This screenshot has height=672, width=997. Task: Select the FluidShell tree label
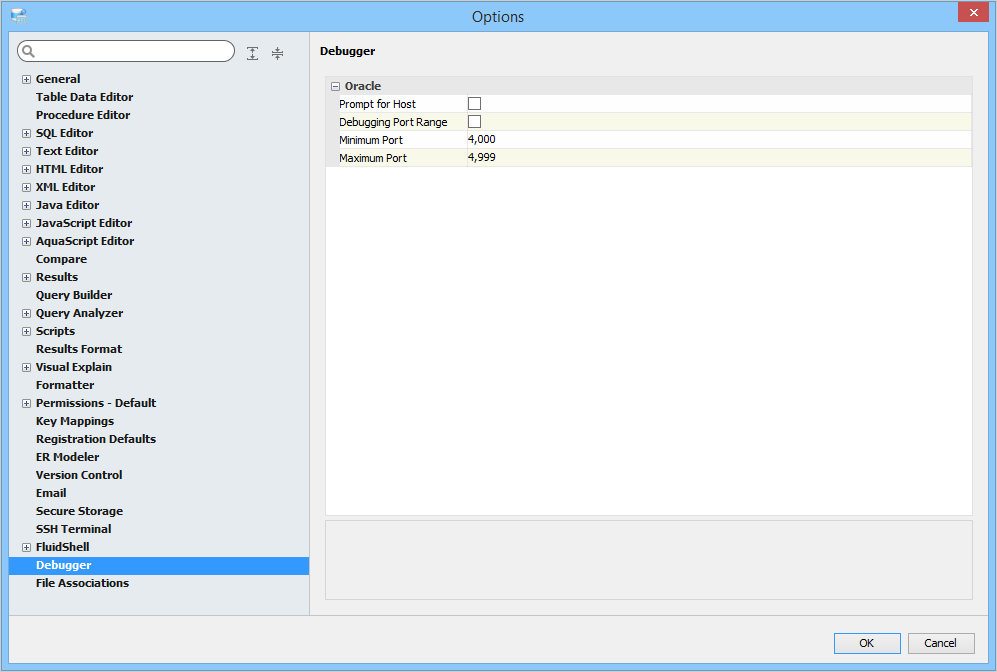pos(62,547)
